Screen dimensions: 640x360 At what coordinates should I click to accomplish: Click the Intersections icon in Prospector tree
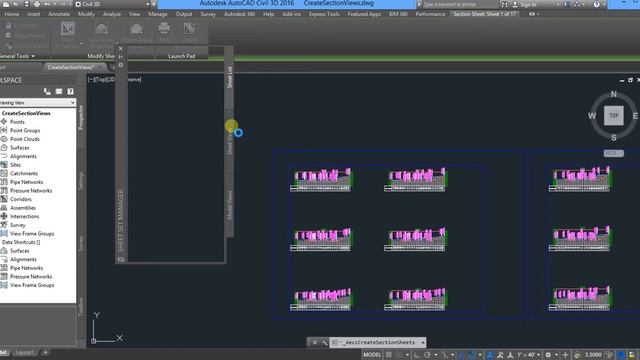[4, 216]
